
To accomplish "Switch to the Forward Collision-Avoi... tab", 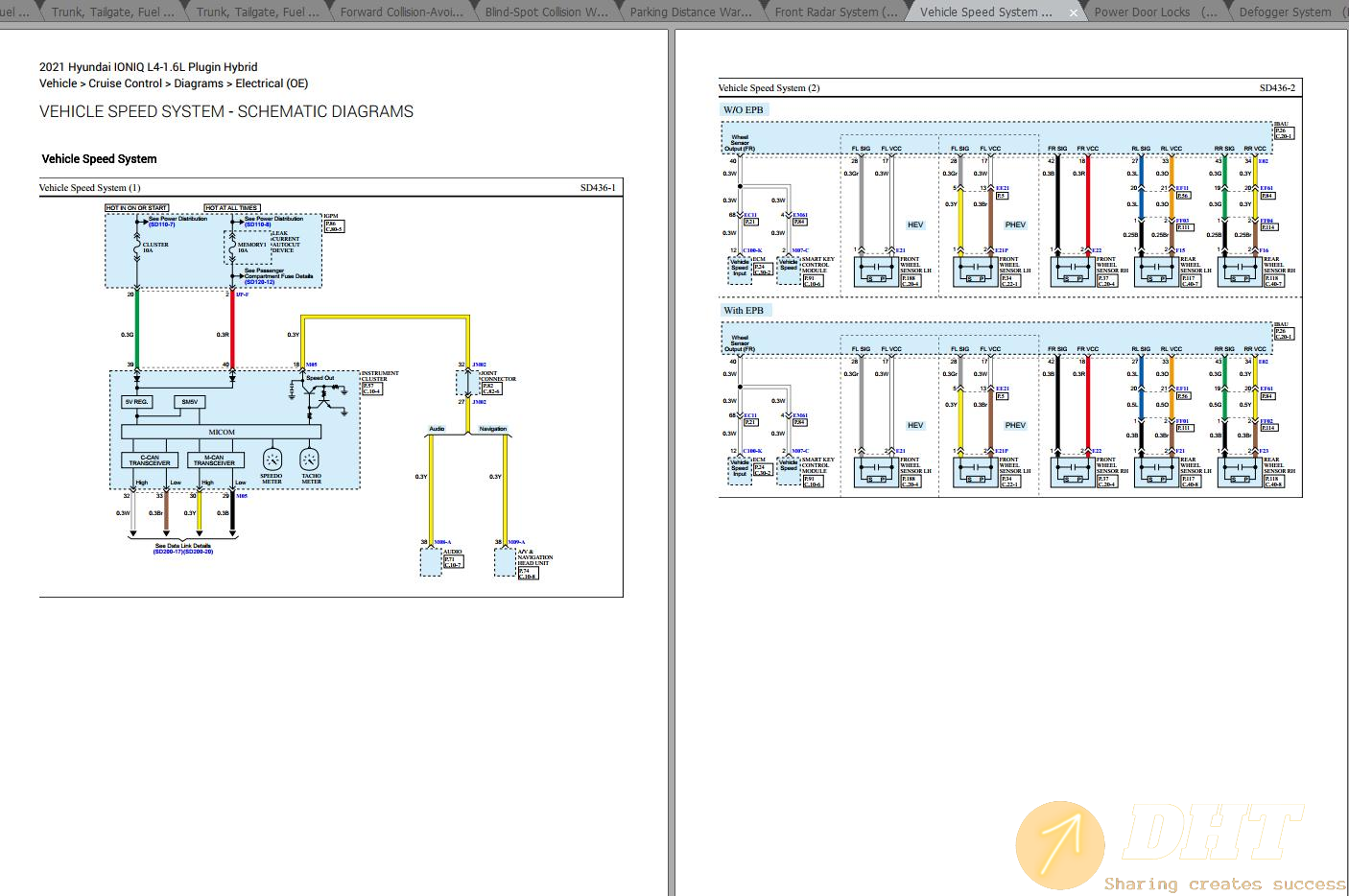I will 401,12.
